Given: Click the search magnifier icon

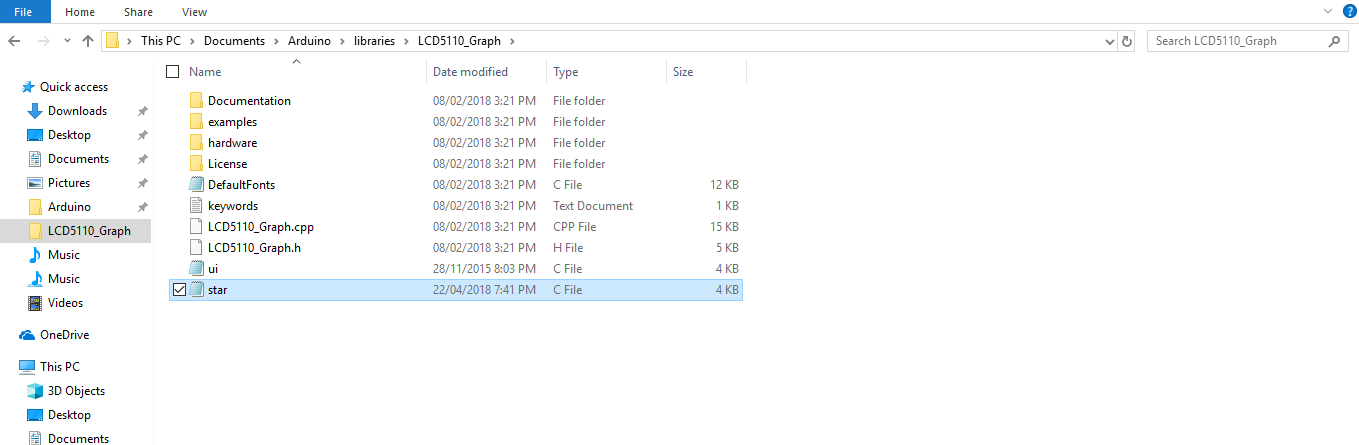Looking at the screenshot, I should (1335, 41).
